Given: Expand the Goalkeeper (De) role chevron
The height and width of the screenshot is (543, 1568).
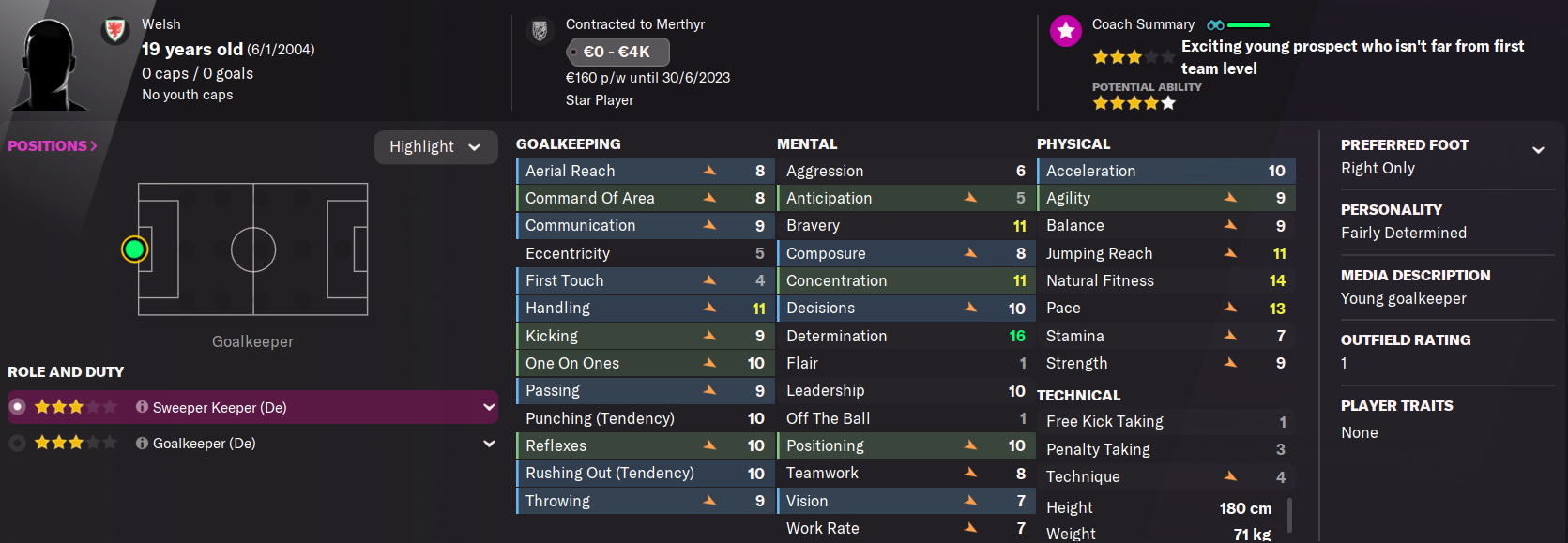Looking at the screenshot, I should coord(489,443).
